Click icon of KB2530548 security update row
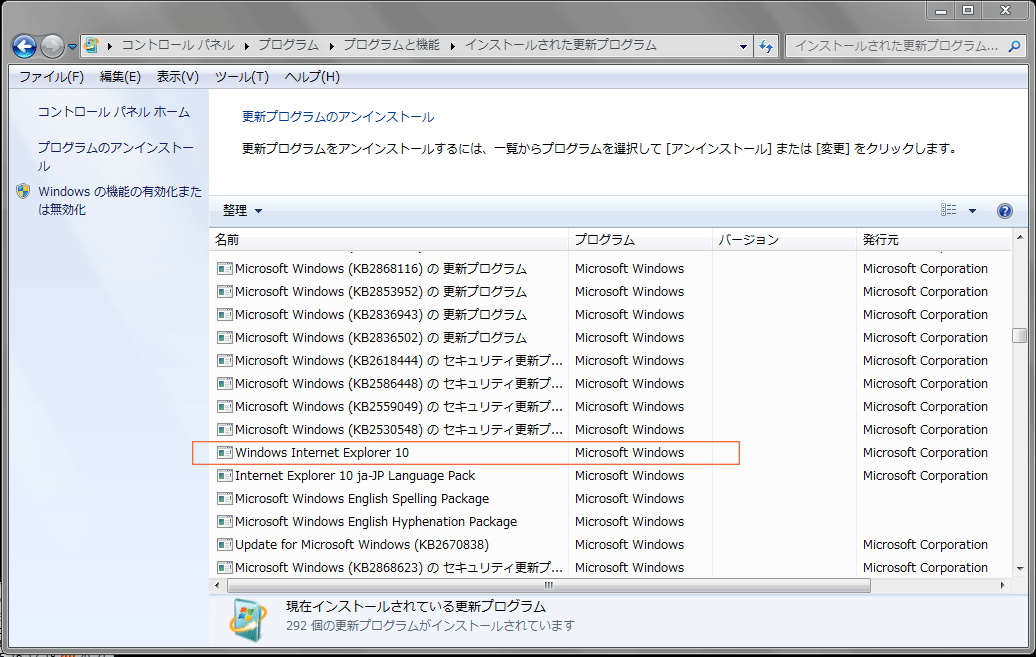This screenshot has height=657, width=1036. 225,430
